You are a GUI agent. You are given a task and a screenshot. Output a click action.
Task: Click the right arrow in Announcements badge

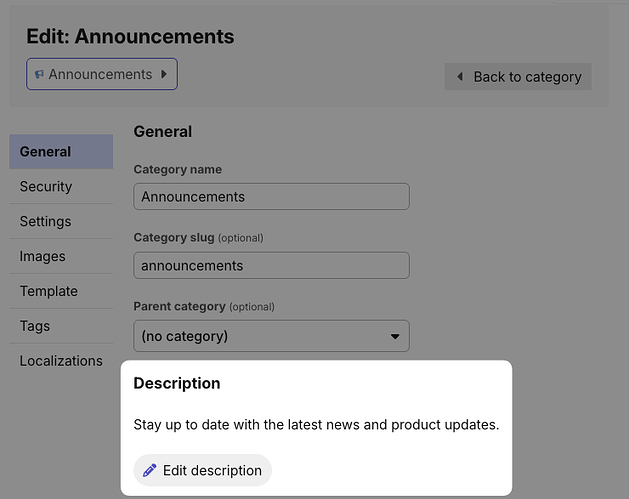point(164,74)
